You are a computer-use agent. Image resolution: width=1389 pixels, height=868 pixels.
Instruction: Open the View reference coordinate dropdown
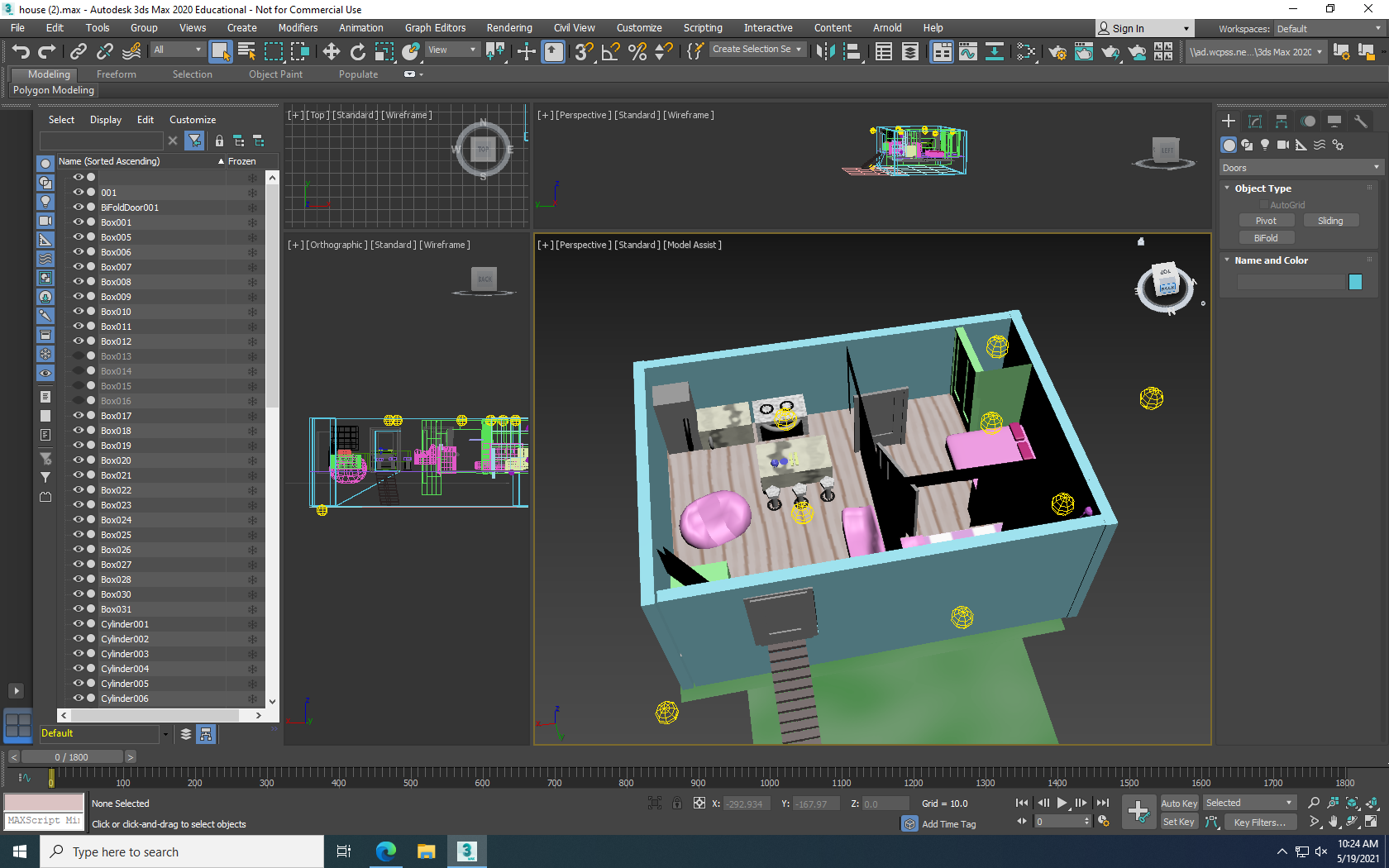click(451, 50)
